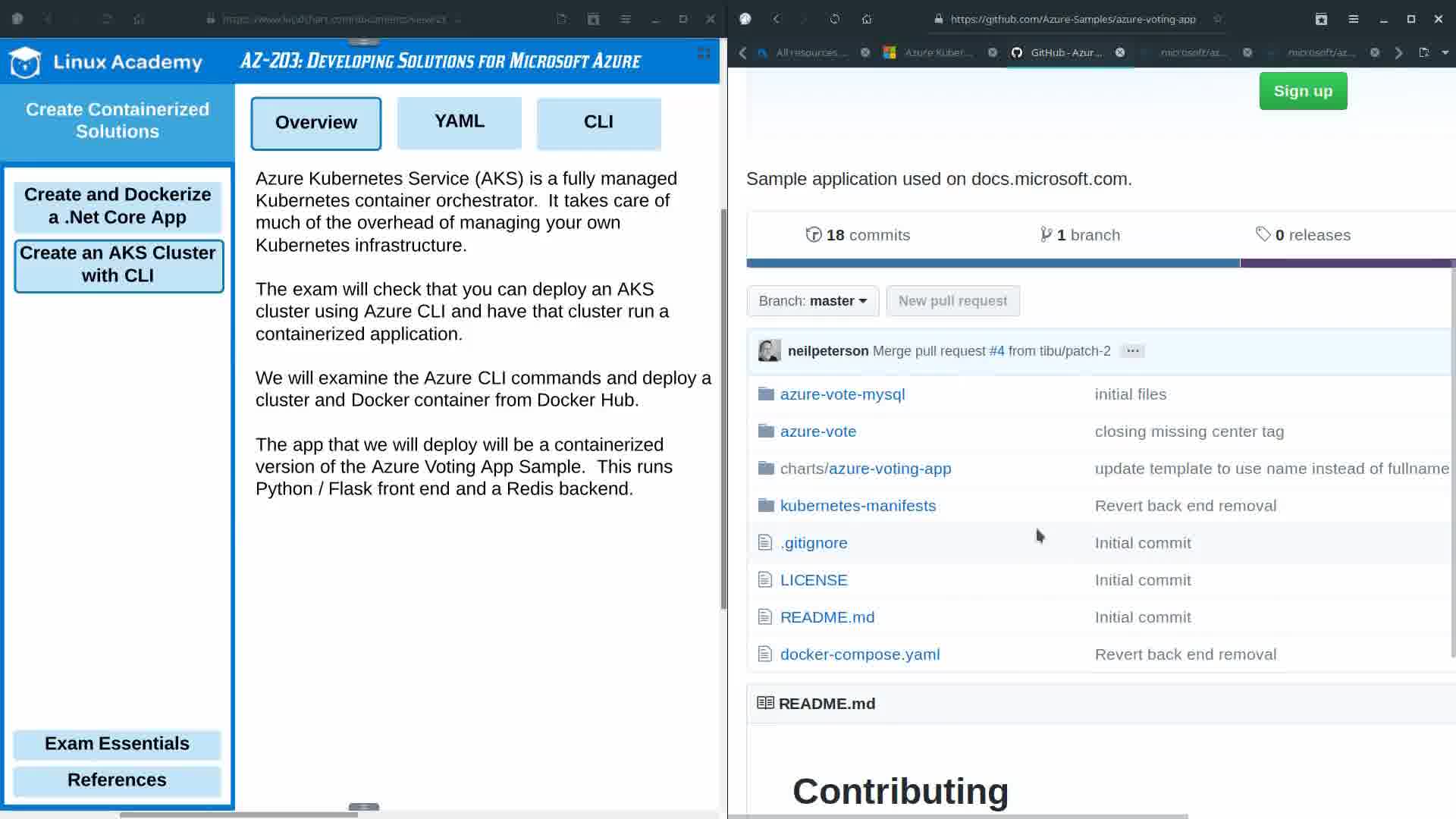Open the Azure Kuber... browser tab
1456x819 pixels.
pyautogui.click(x=937, y=52)
